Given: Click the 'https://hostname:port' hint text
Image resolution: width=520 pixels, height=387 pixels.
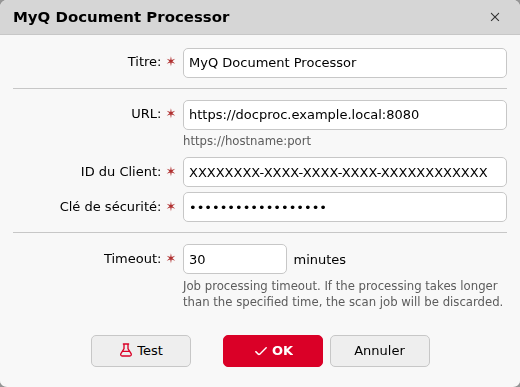Looking at the screenshot, I should coord(247,141).
